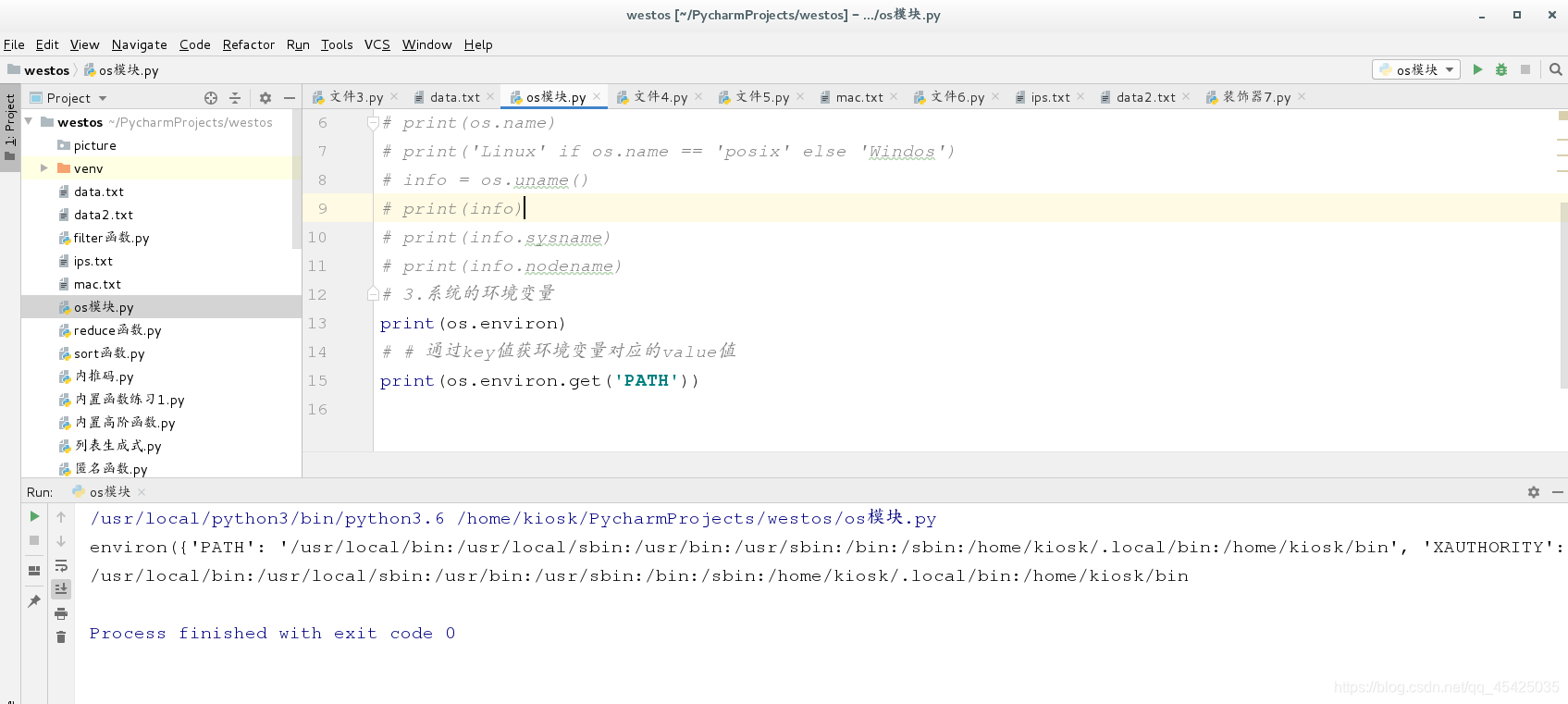
Task: Click the scroll from source target icon
Action: [211, 98]
